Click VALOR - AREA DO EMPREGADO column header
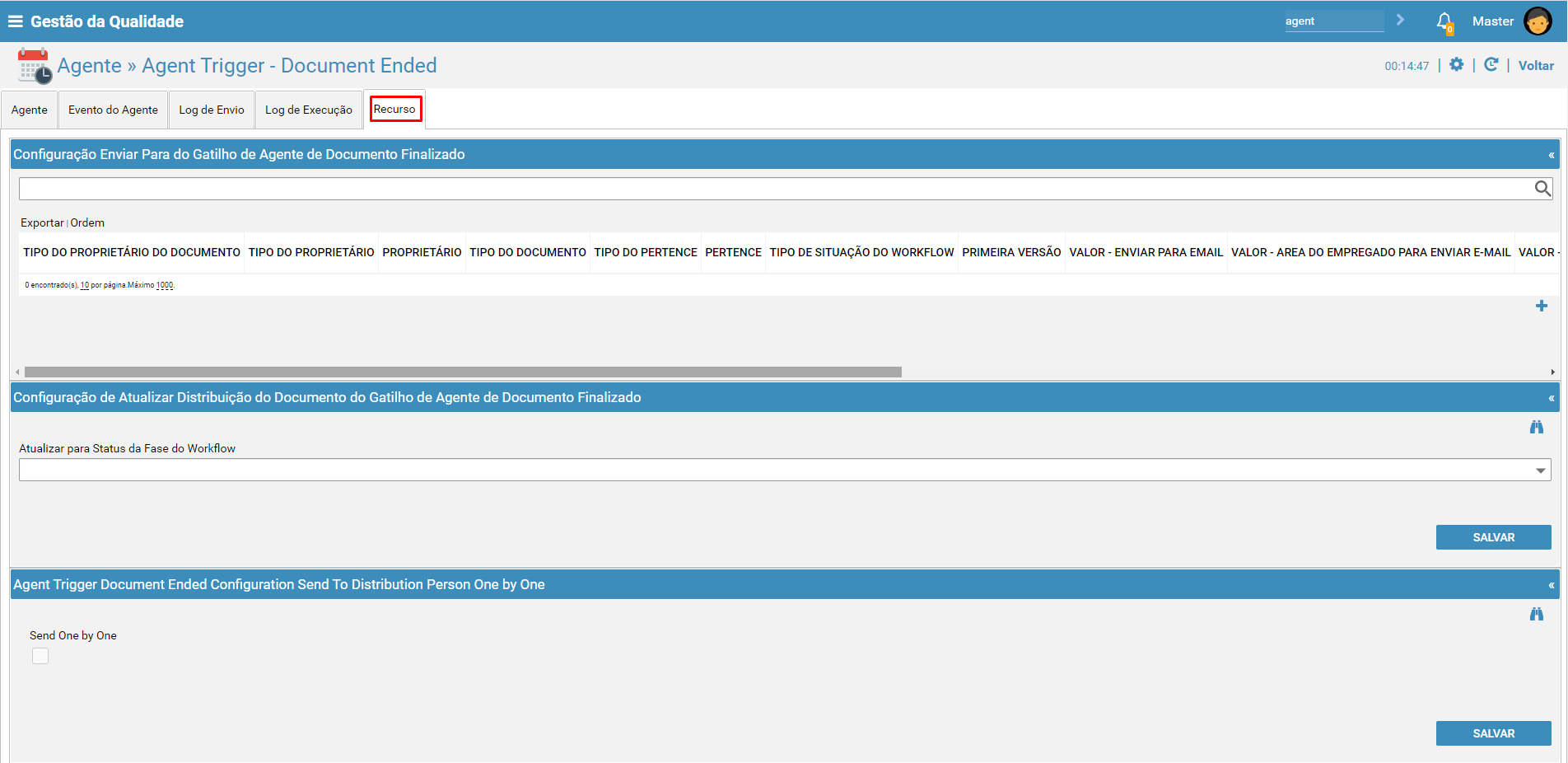Image resolution: width=1568 pixels, height=763 pixels. [1370, 252]
